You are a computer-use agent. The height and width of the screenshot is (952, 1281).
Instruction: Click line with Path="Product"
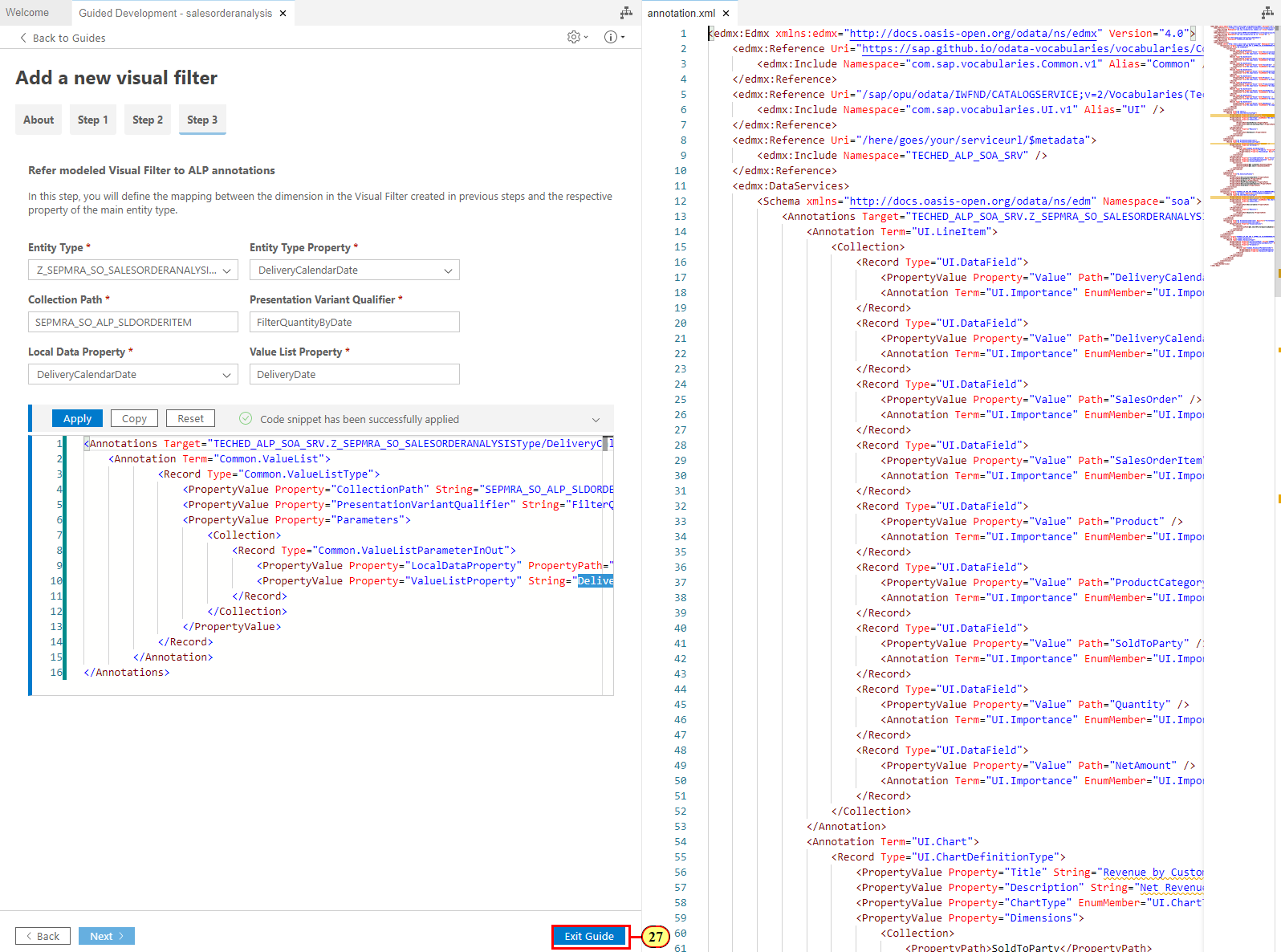[x=1032, y=521]
